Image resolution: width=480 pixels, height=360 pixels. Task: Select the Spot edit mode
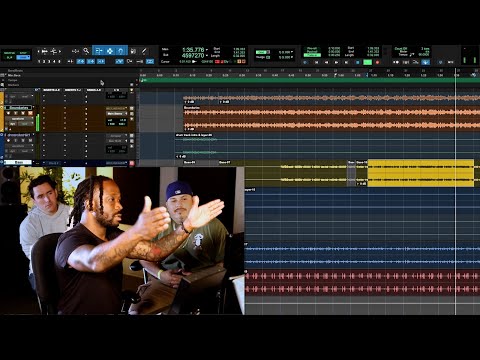[x=23, y=53]
